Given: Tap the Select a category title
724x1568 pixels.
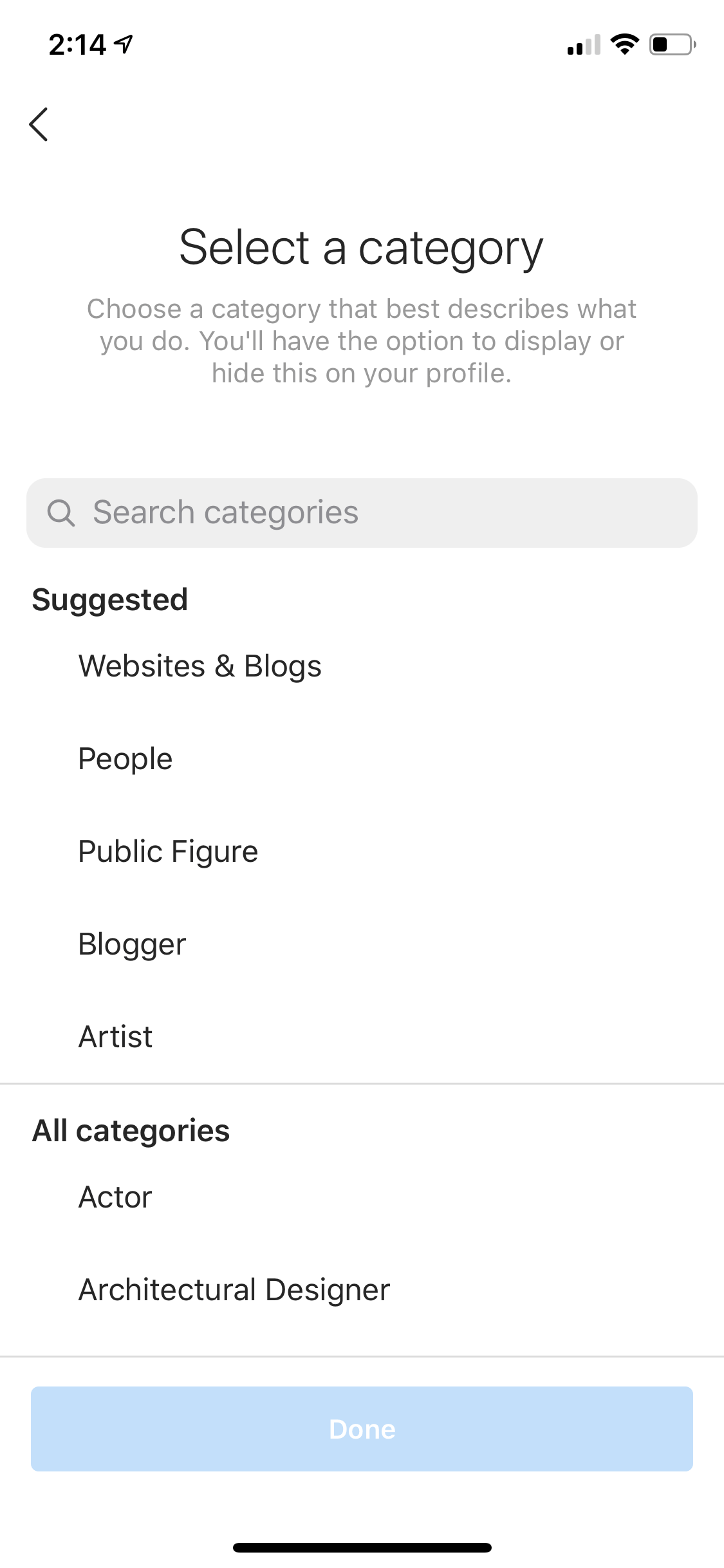Looking at the screenshot, I should pyautogui.click(x=361, y=248).
